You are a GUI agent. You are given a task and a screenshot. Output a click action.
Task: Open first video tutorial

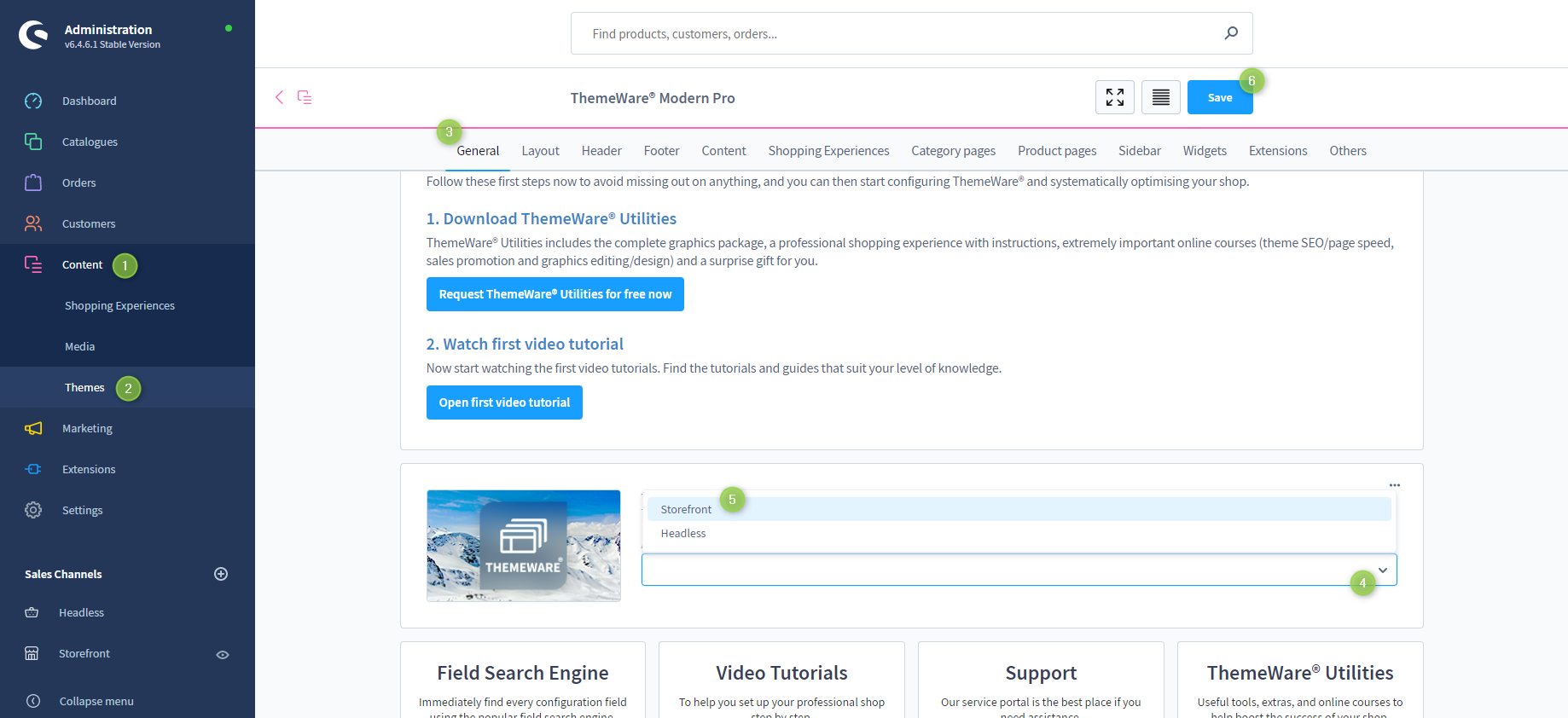504,402
